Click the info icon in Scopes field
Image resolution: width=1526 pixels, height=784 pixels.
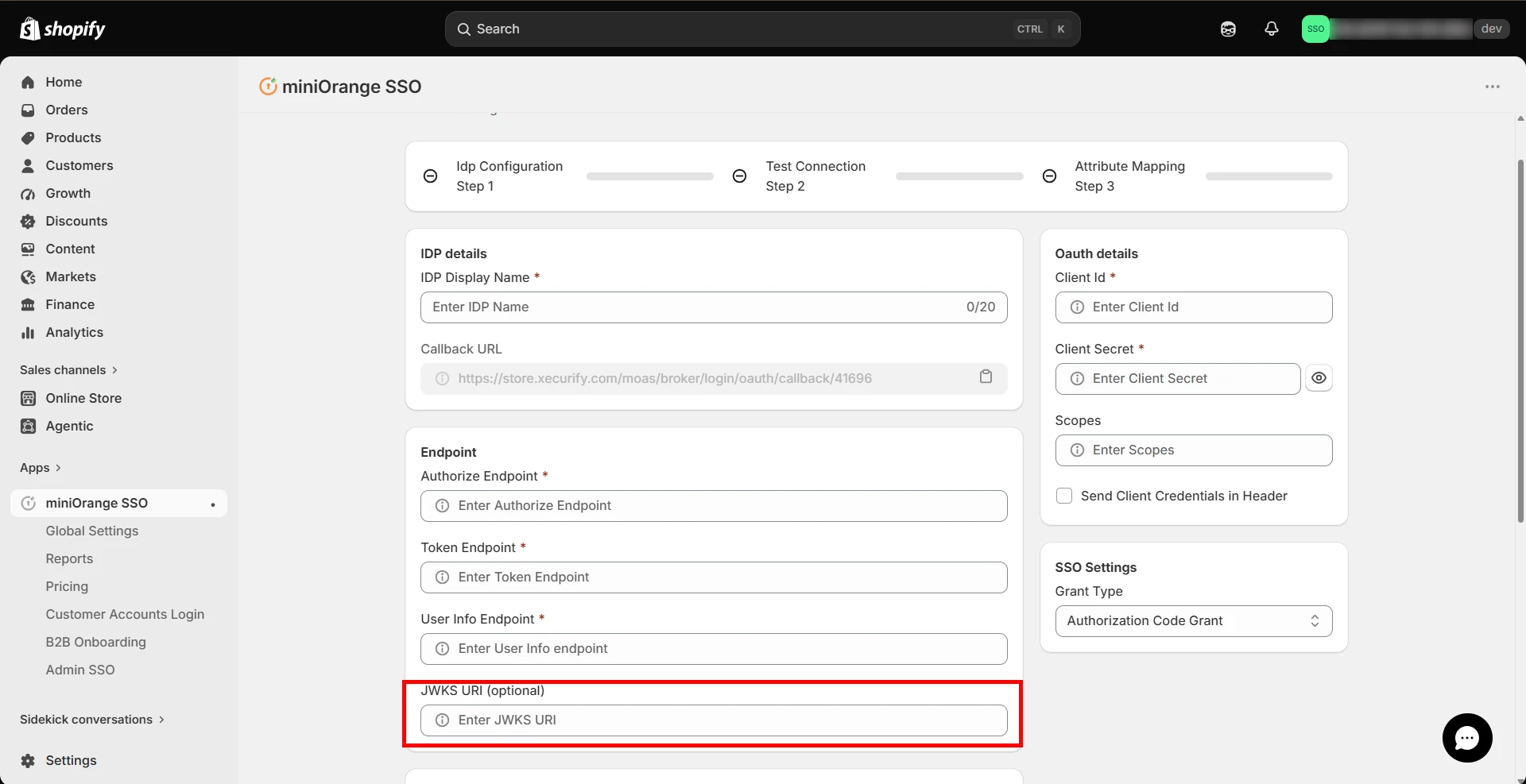[x=1077, y=450]
